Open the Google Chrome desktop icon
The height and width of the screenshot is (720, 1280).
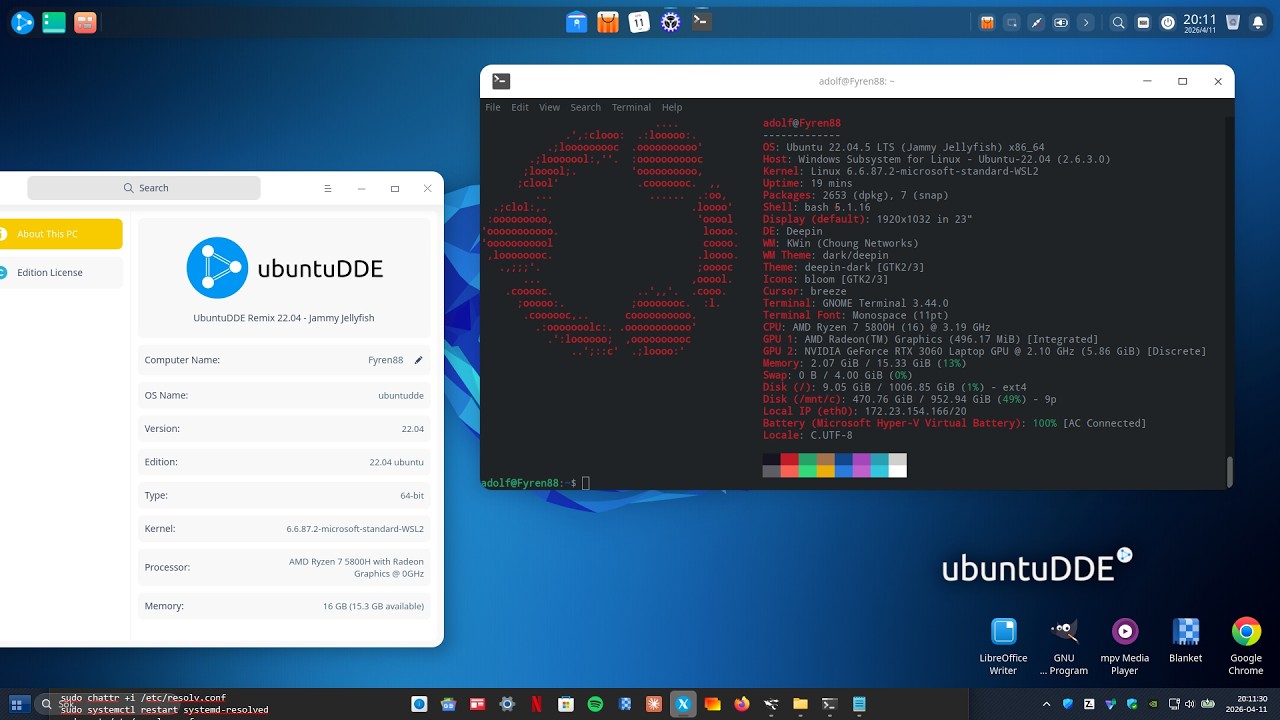(1246, 646)
